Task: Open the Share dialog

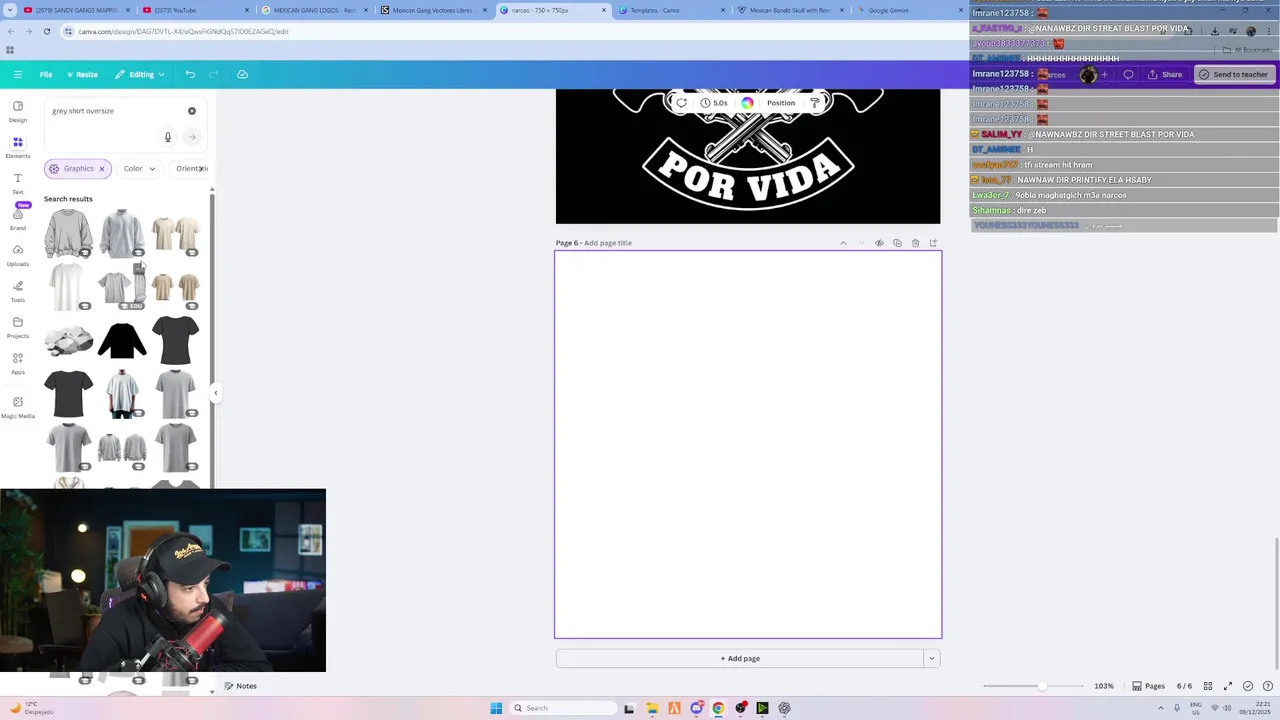Action: (x=1165, y=74)
